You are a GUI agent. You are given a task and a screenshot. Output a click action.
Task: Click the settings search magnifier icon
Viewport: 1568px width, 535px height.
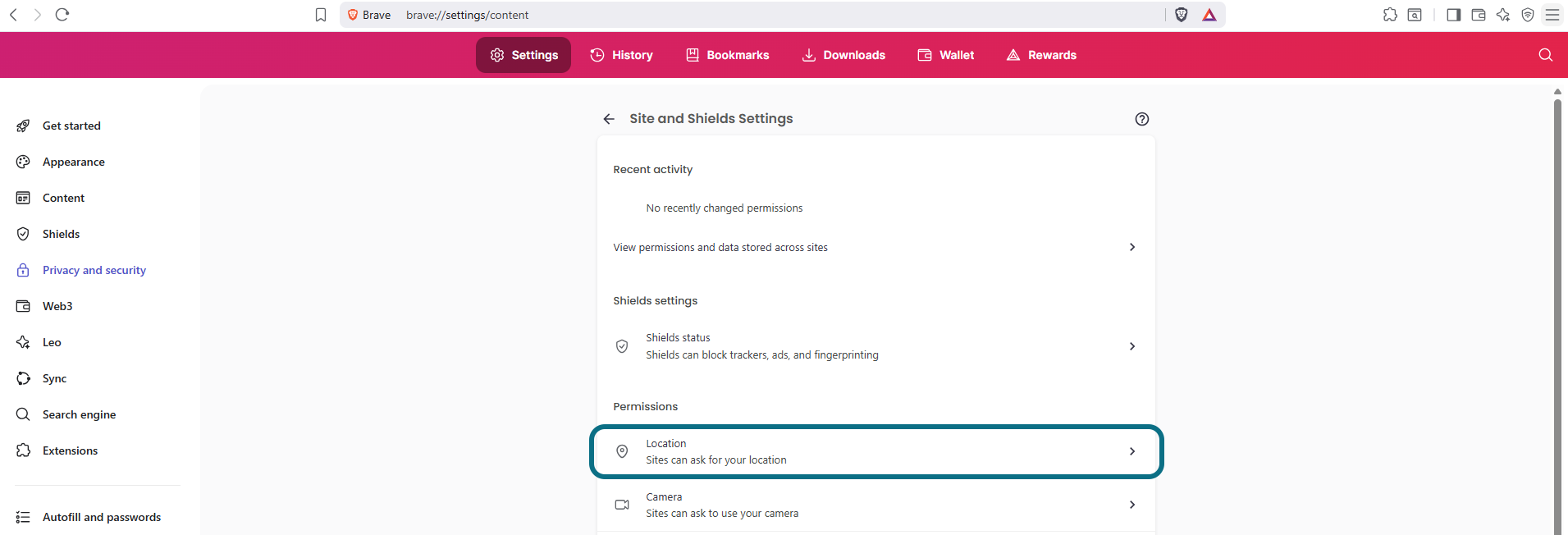click(1546, 55)
